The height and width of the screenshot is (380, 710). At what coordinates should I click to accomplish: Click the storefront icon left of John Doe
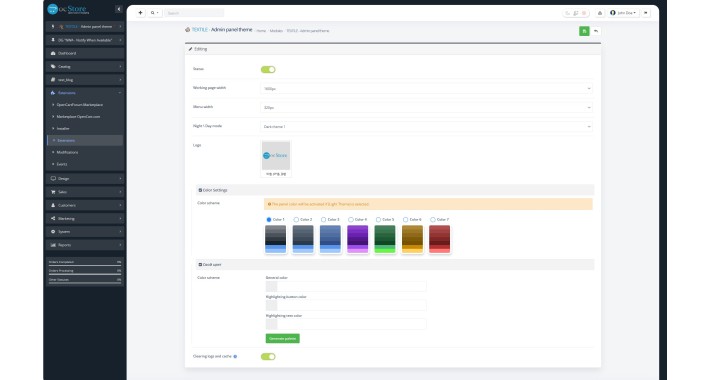(x=600, y=13)
